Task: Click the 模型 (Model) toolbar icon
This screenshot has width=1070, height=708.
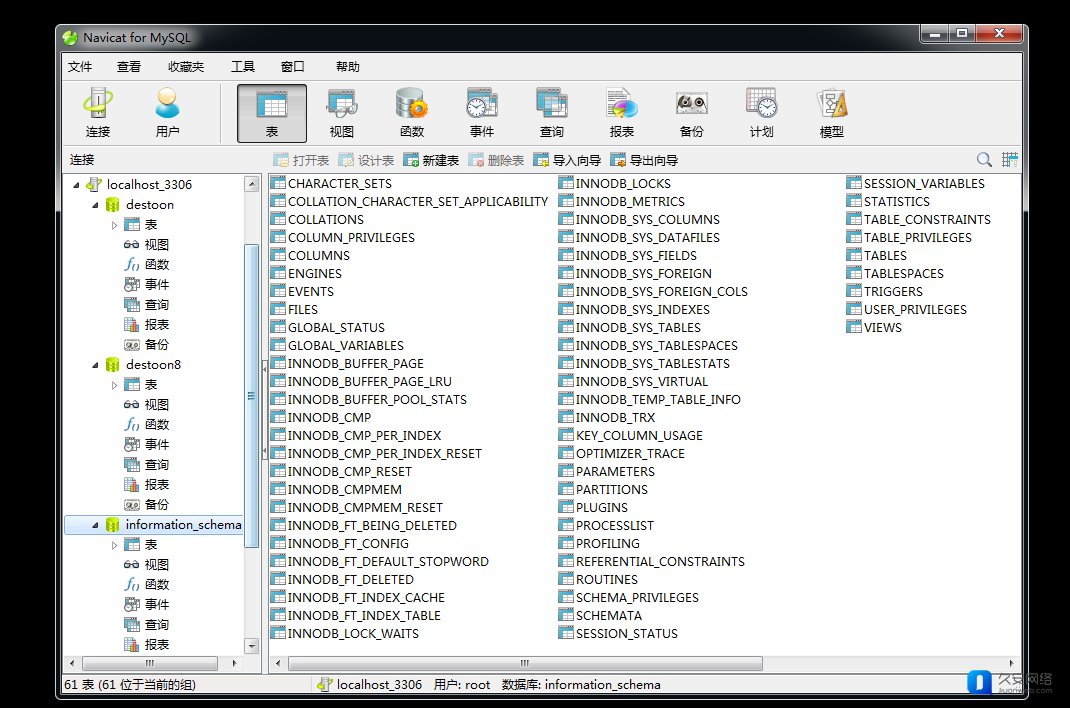Action: (x=831, y=113)
